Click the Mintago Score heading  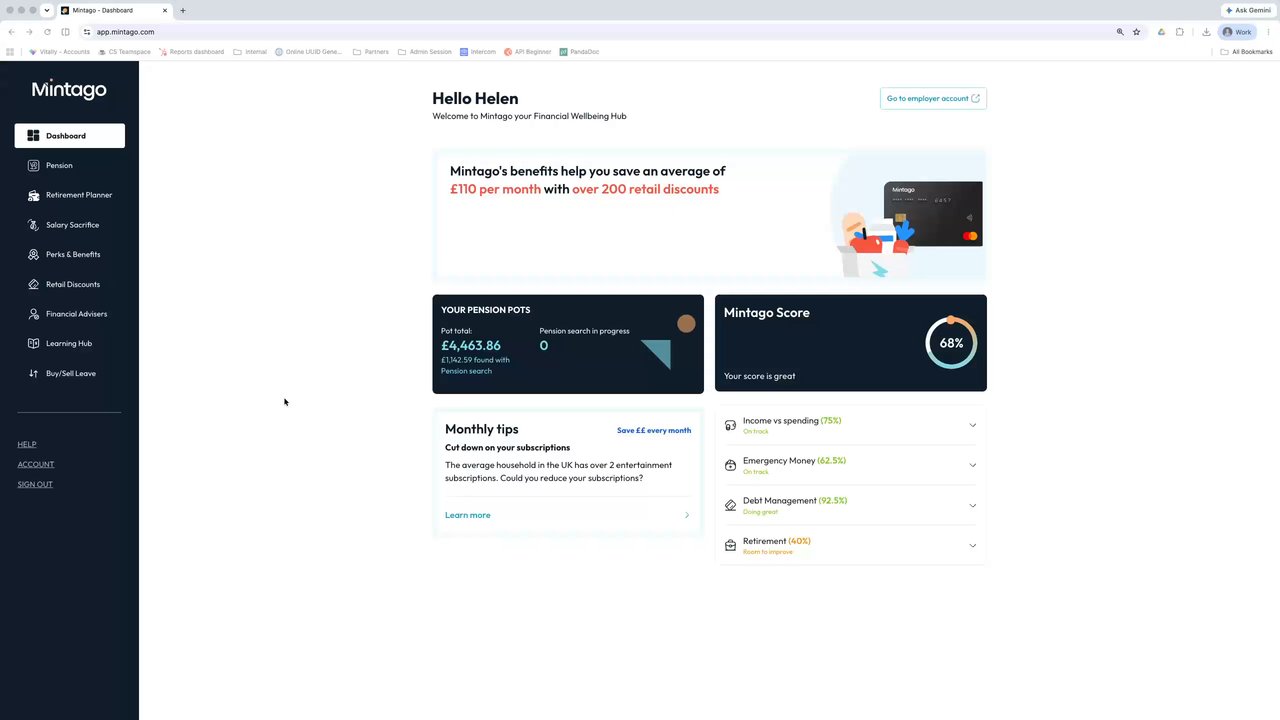click(x=767, y=312)
